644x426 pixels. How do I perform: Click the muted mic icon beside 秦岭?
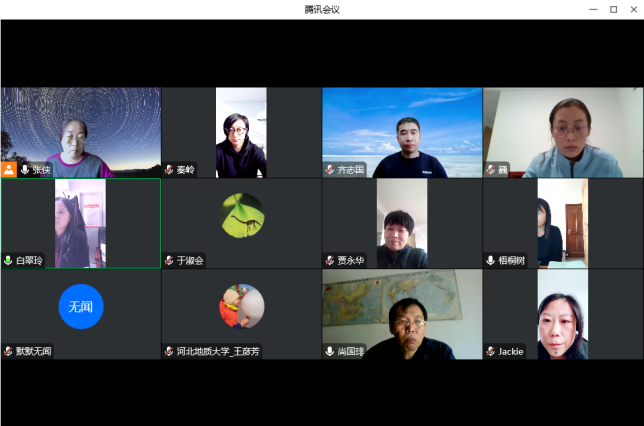pyautogui.click(x=169, y=170)
